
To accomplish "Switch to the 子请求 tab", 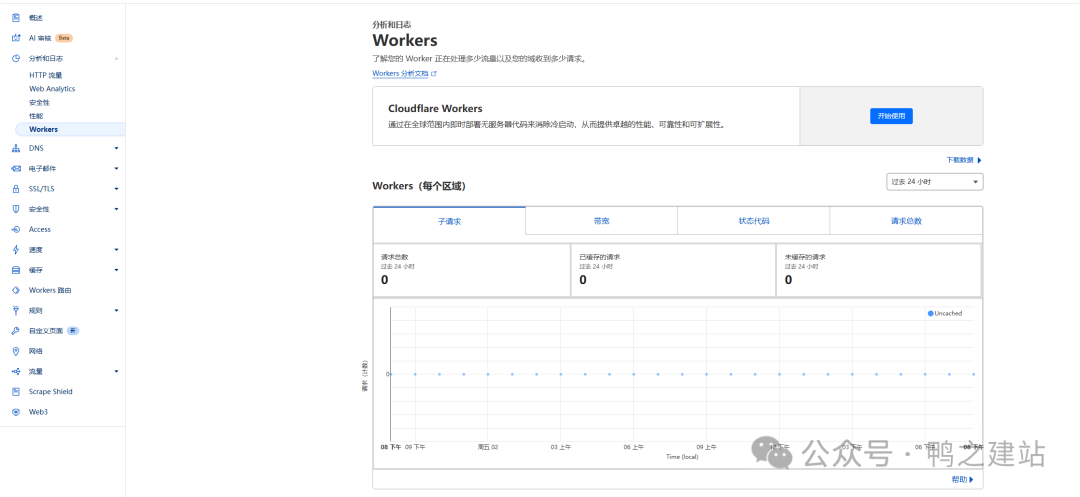I will pyautogui.click(x=449, y=221).
